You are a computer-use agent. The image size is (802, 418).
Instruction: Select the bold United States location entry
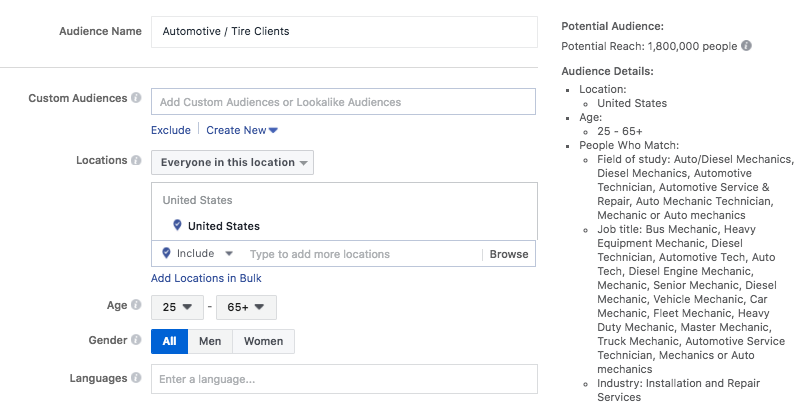(x=224, y=226)
